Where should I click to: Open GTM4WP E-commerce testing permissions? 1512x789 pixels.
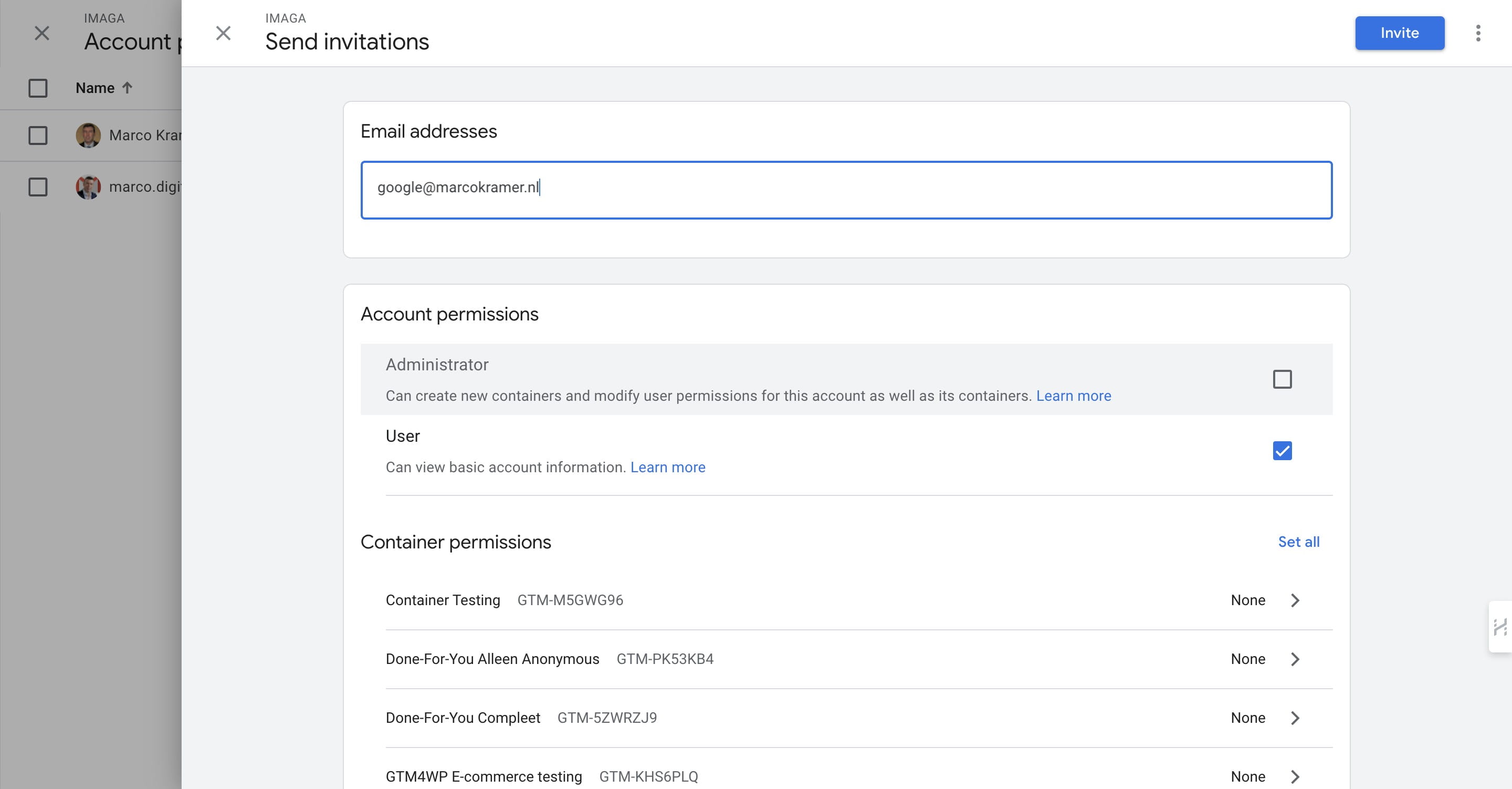1295,776
